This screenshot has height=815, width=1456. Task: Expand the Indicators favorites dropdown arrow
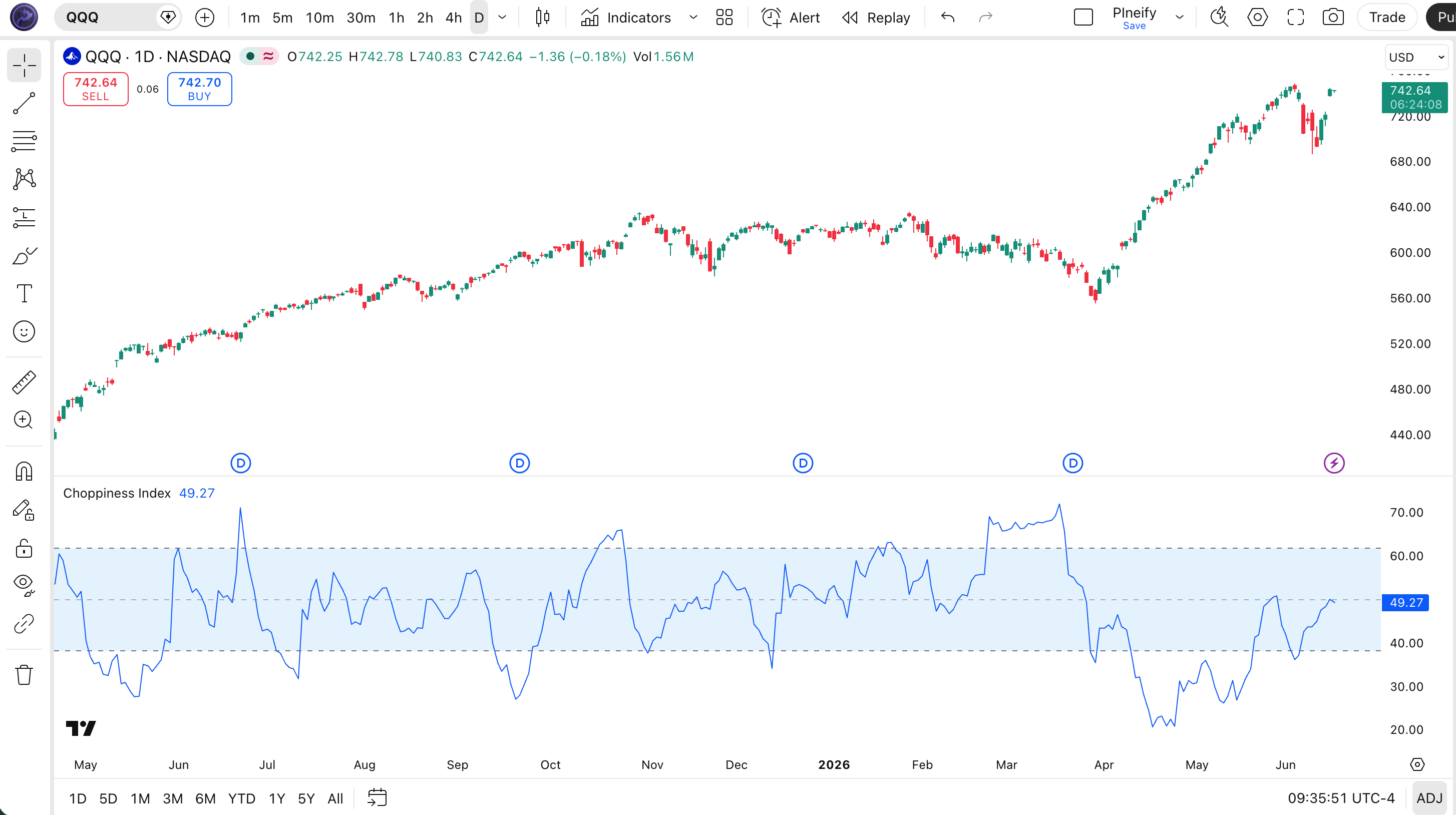coord(693,18)
